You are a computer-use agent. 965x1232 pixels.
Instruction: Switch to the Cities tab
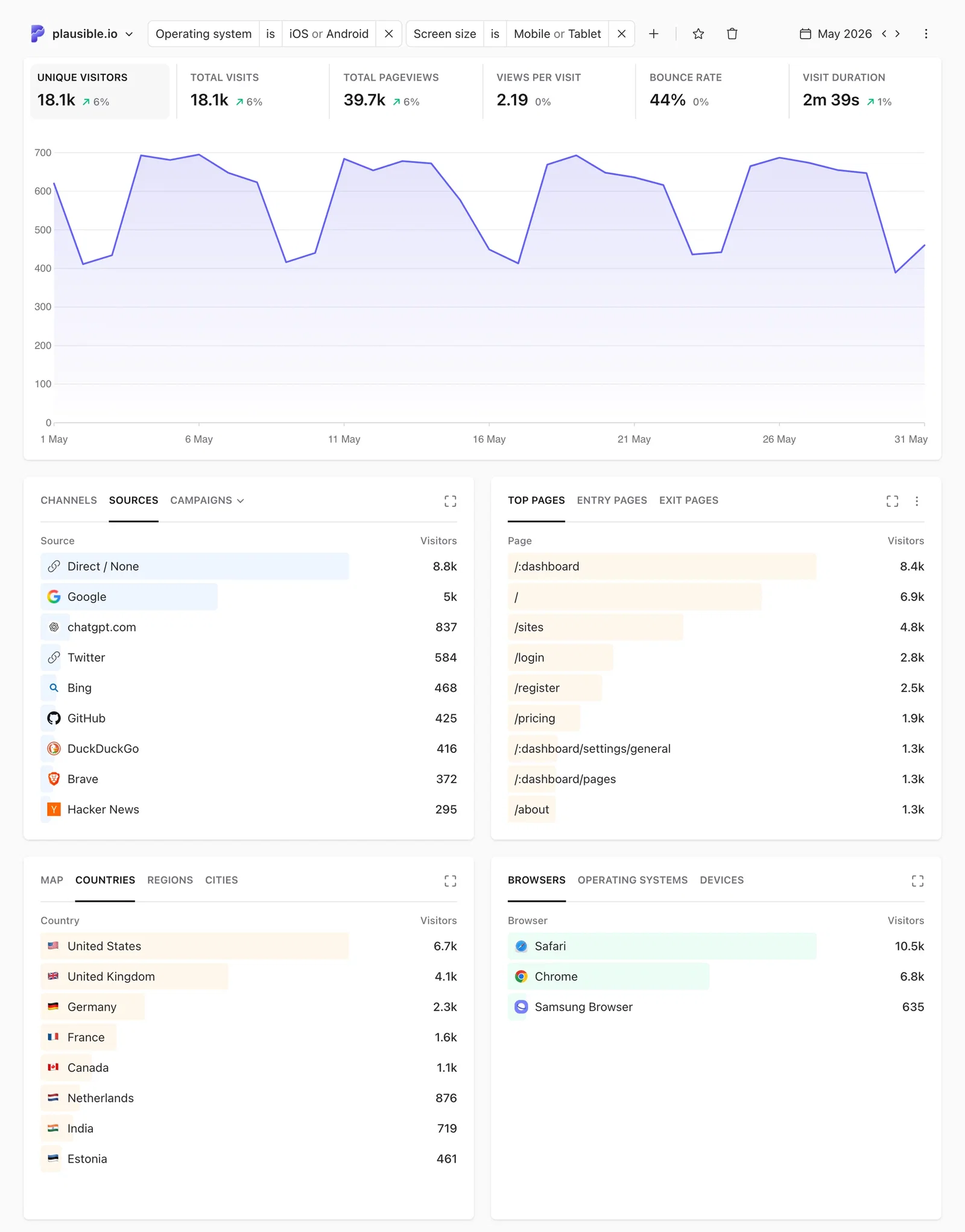click(x=221, y=880)
